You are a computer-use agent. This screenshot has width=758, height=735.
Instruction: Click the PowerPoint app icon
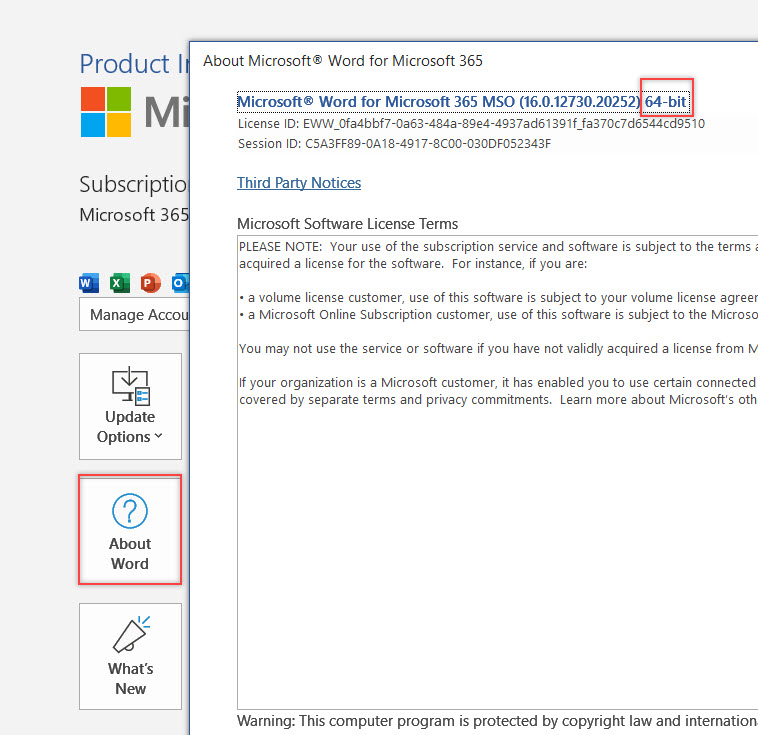(x=150, y=283)
